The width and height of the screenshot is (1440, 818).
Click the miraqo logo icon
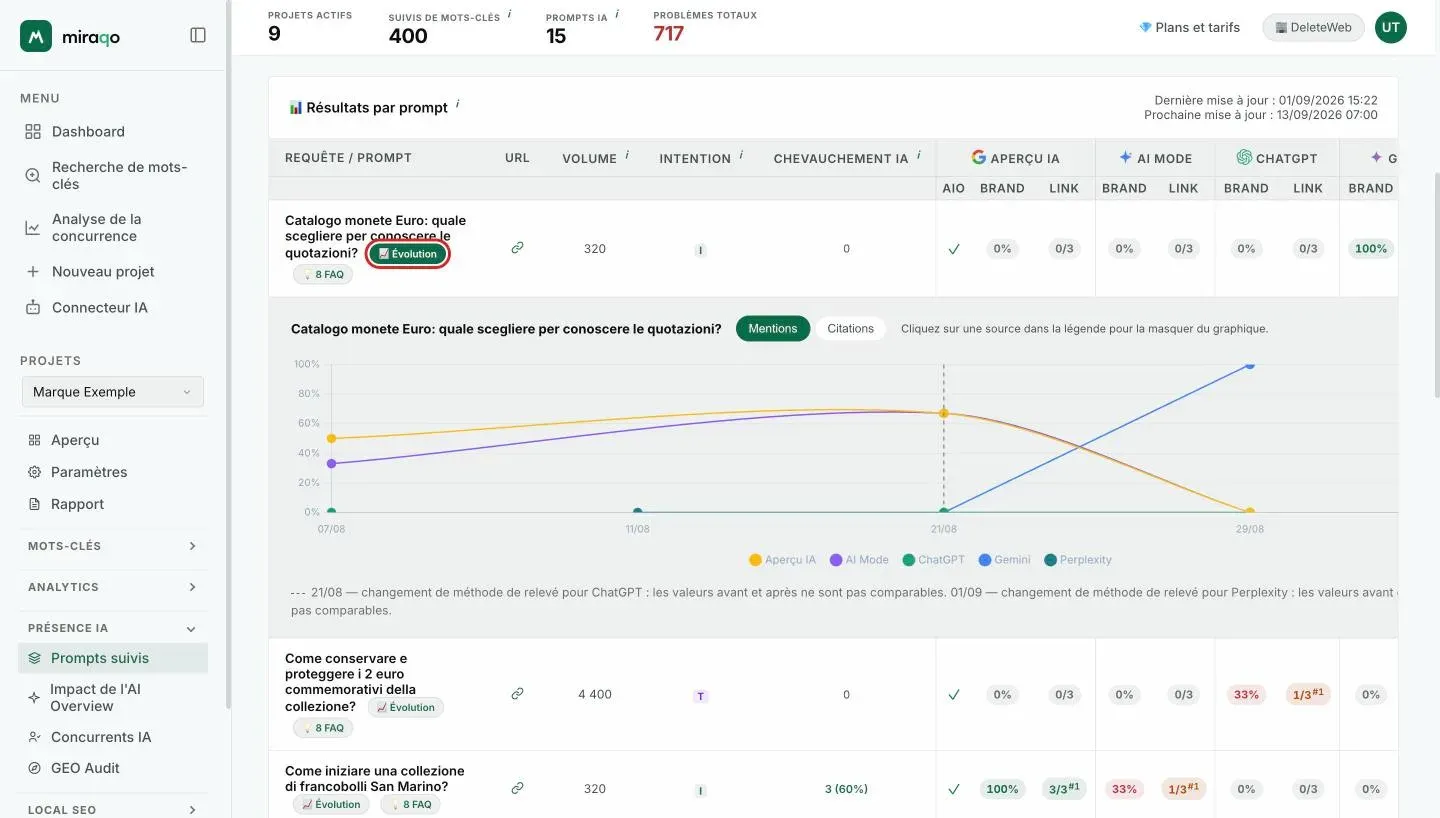[36, 36]
